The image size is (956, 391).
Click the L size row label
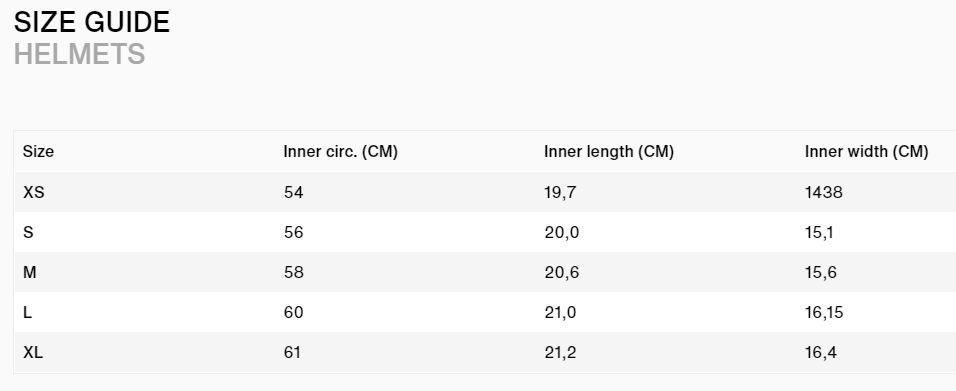click(27, 312)
